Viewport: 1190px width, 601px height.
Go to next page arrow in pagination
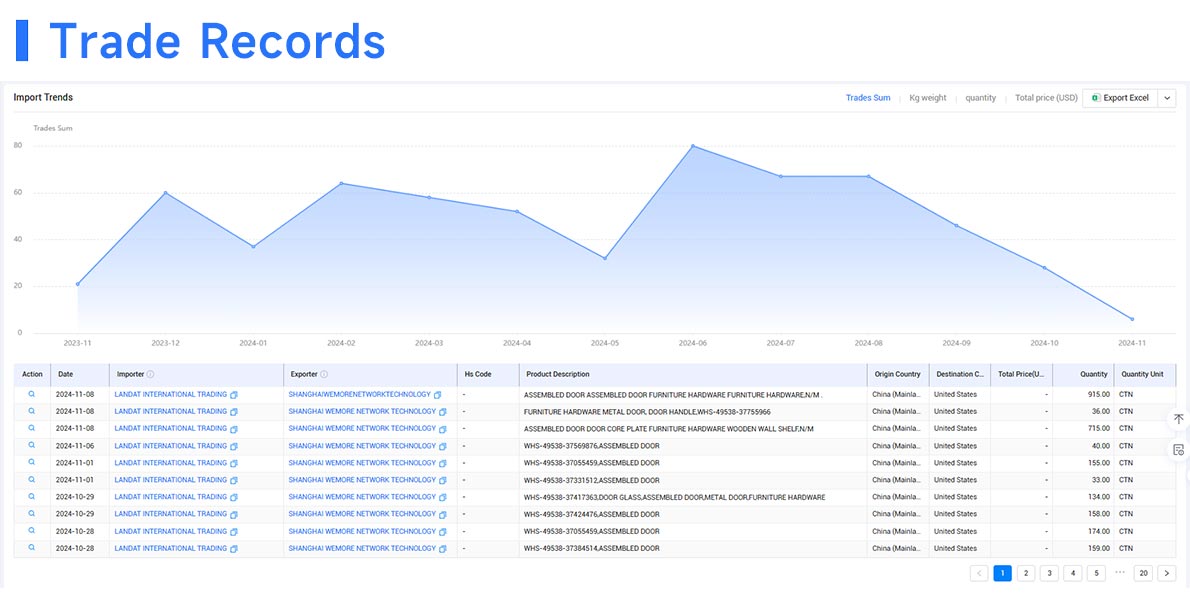1166,573
